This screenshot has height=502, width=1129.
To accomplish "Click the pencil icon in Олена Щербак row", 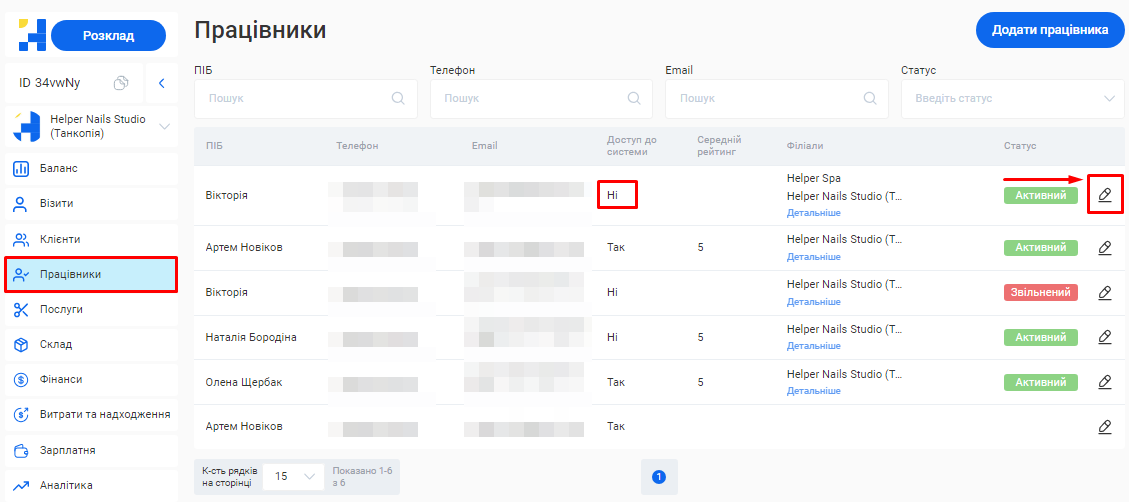I will tap(1105, 382).
